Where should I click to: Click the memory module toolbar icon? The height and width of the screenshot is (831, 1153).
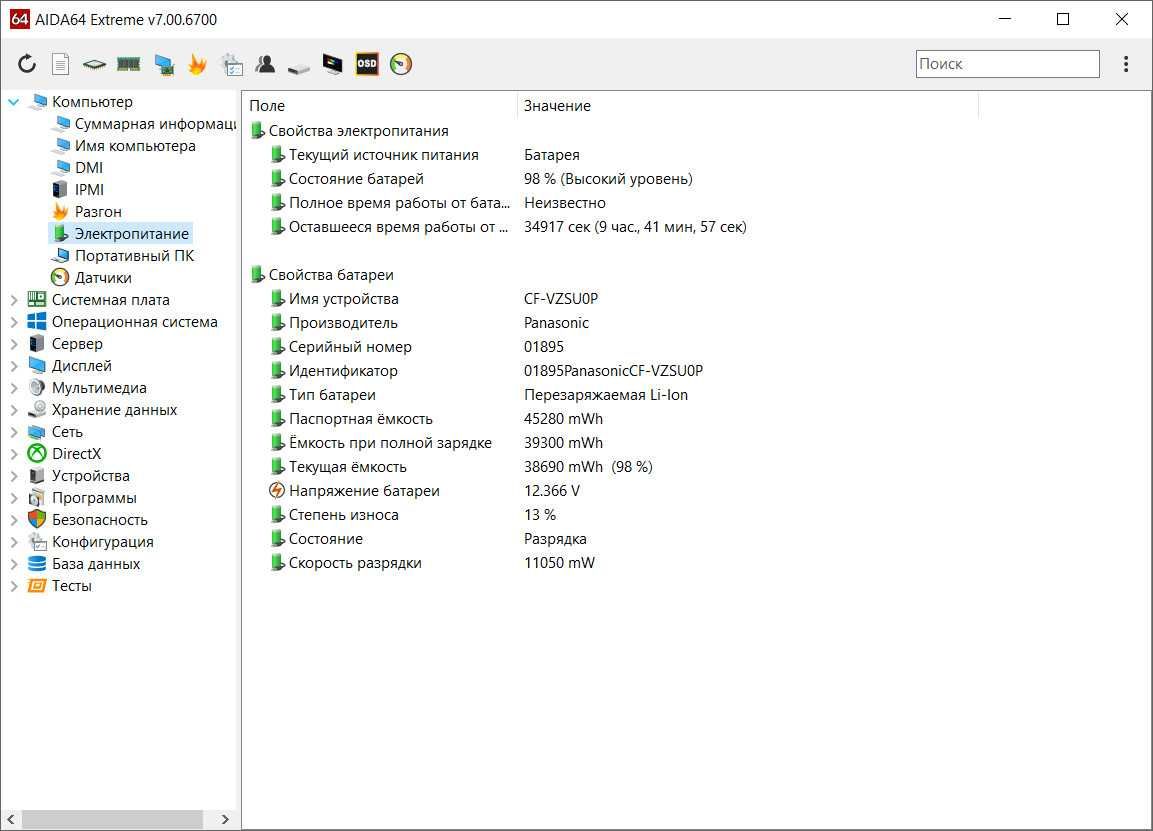(129, 65)
